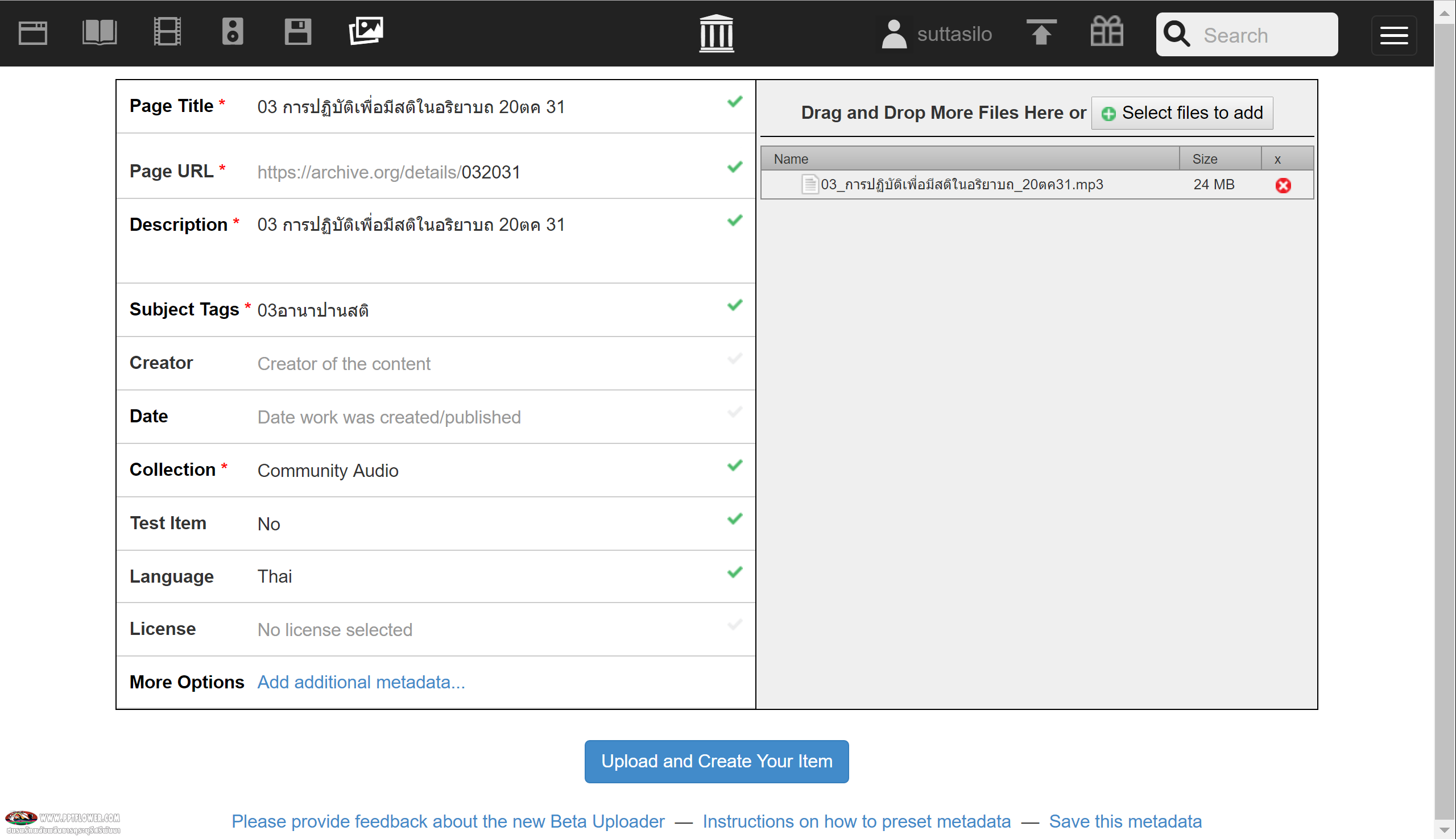Click the scrollbar down arrow
This screenshot has width=1456, height=839.
click(x=1445, y=829)
